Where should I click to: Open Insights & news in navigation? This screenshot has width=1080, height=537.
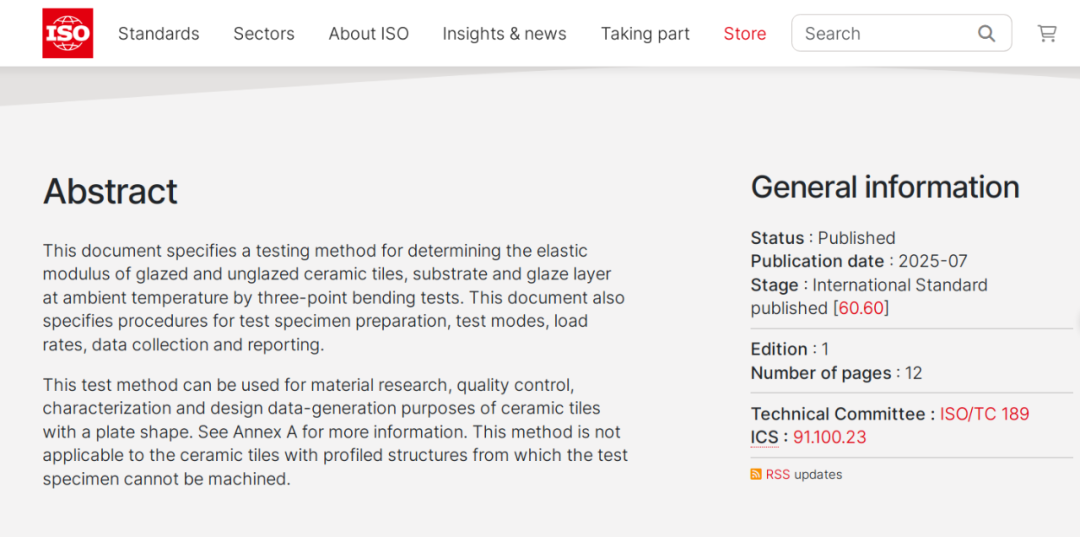coord(504,34)
